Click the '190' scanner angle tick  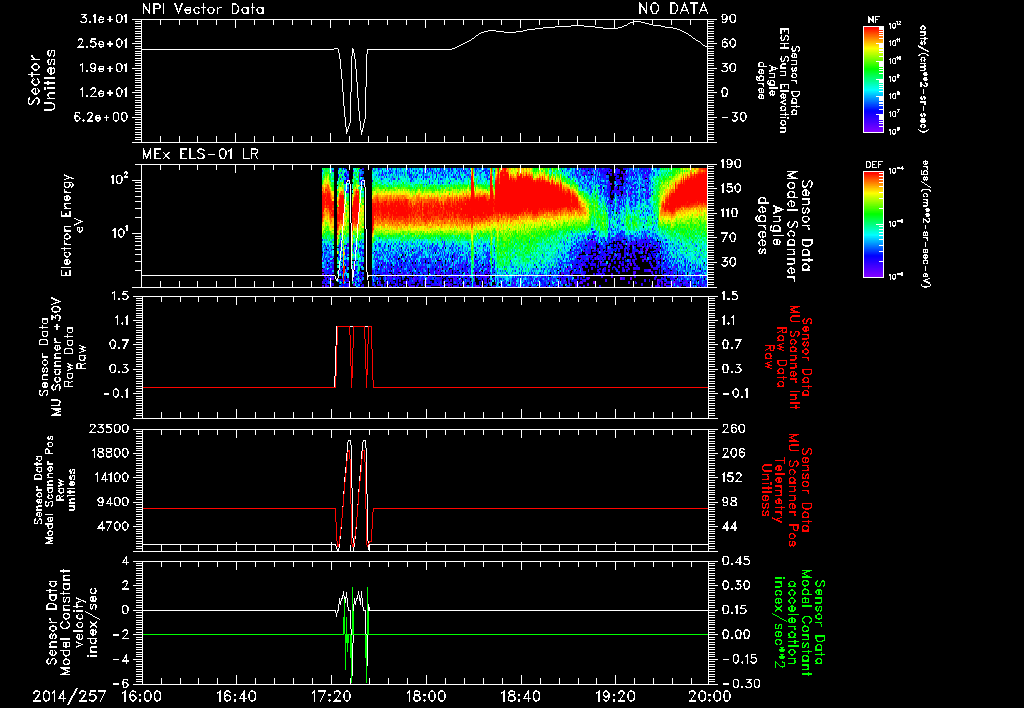[731, 164]
